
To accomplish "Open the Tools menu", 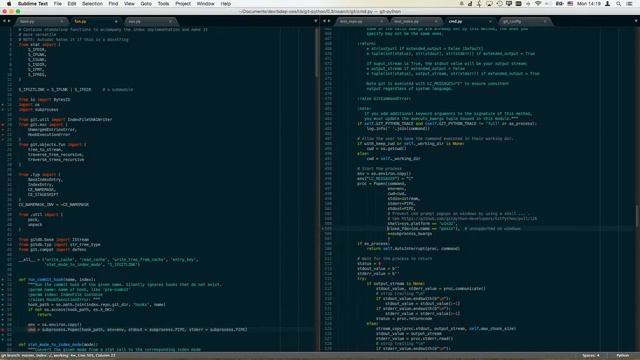I will [x=163, y=4].
